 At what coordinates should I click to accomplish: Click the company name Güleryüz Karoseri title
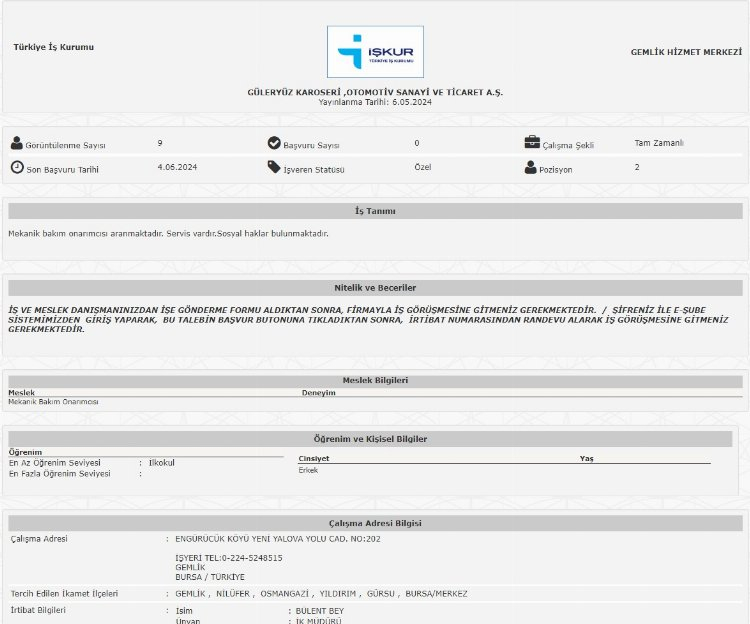click(375, 92)
